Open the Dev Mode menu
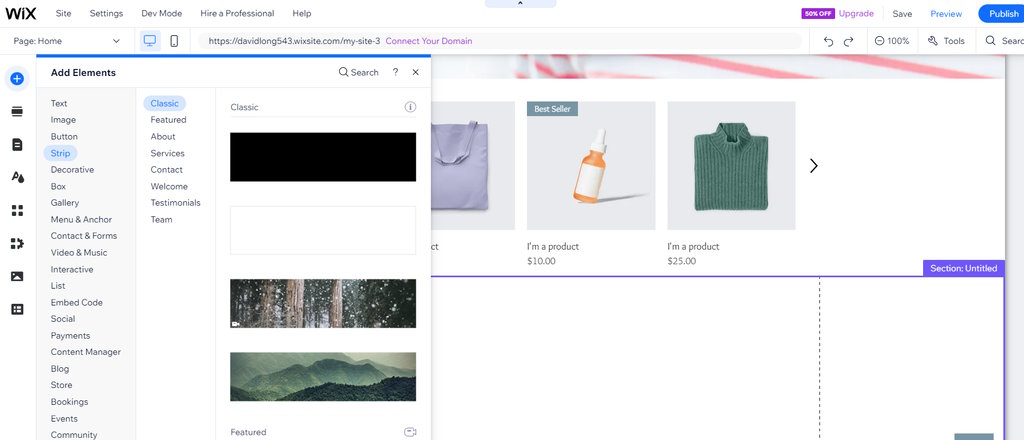The image size is (1024, 440). click(162, 14)
